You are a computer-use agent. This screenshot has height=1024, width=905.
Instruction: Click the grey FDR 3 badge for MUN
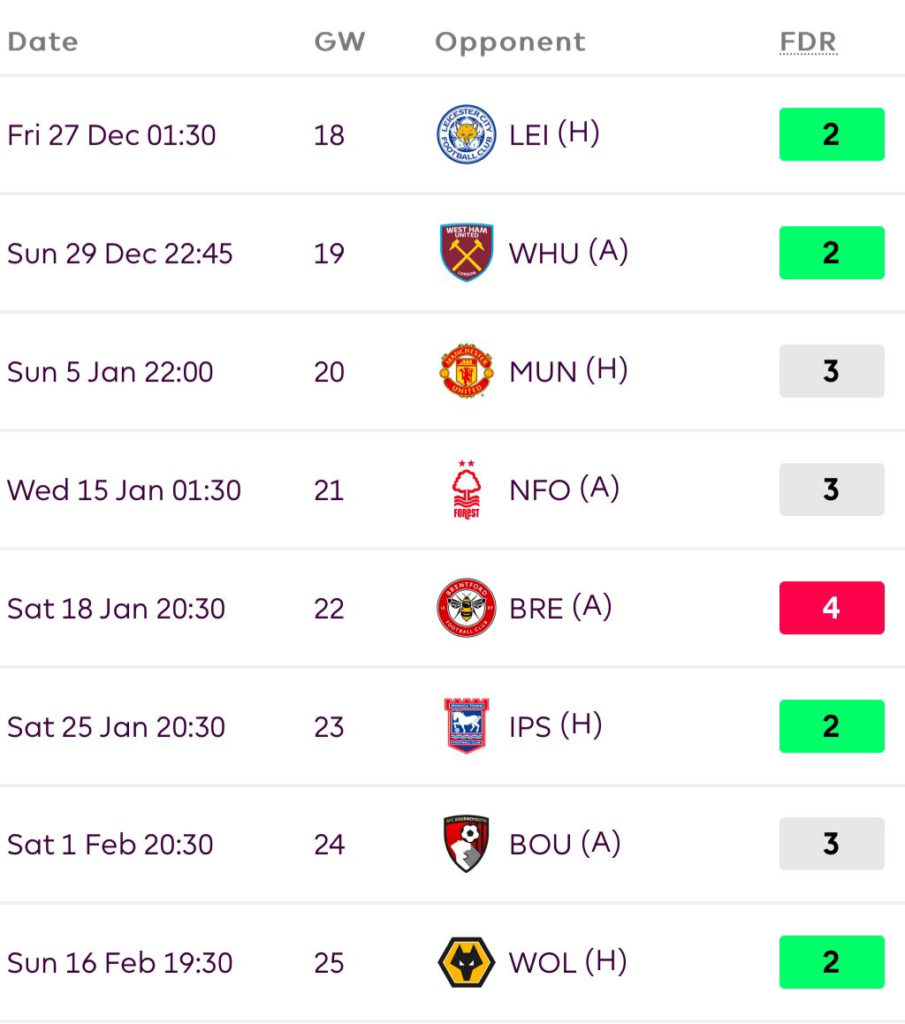(831, 372)
